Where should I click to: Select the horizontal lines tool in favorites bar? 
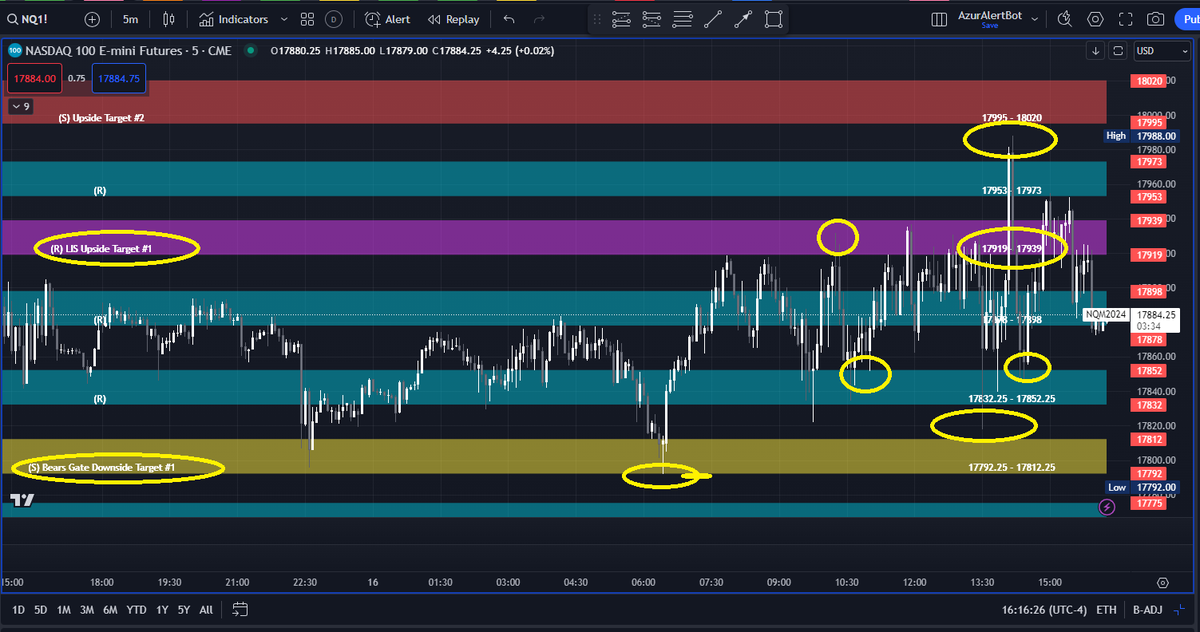683,19
